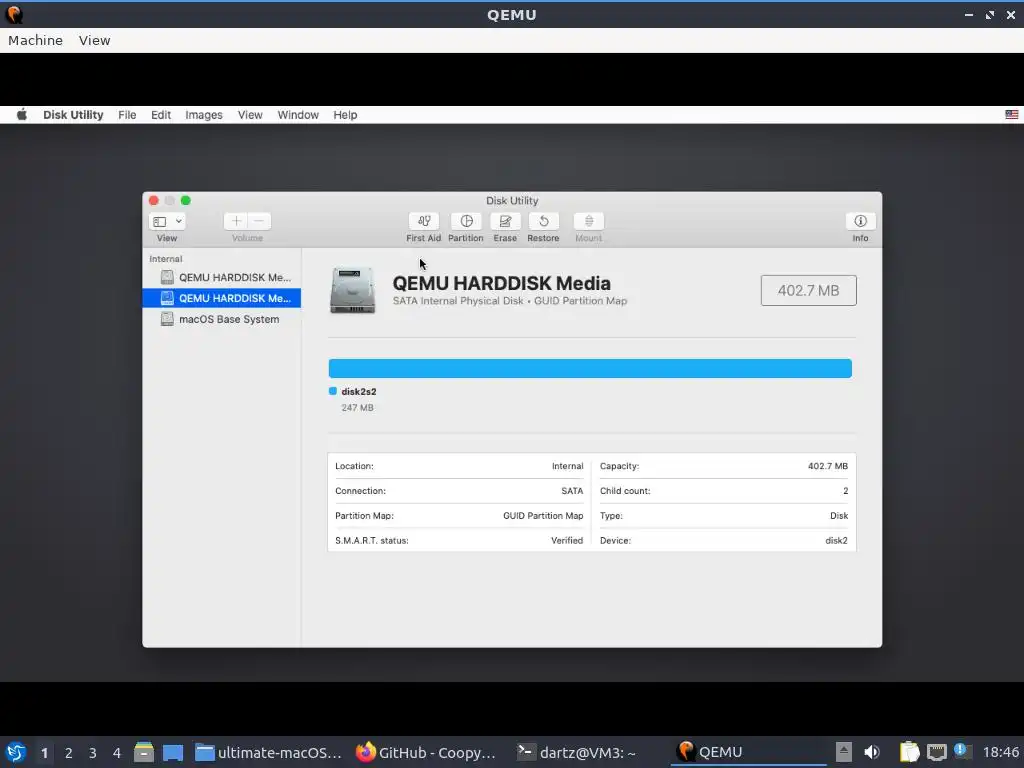1024x768 pixels.
Task: Click the volume speaker tray icon
Action: pos(871,752)
